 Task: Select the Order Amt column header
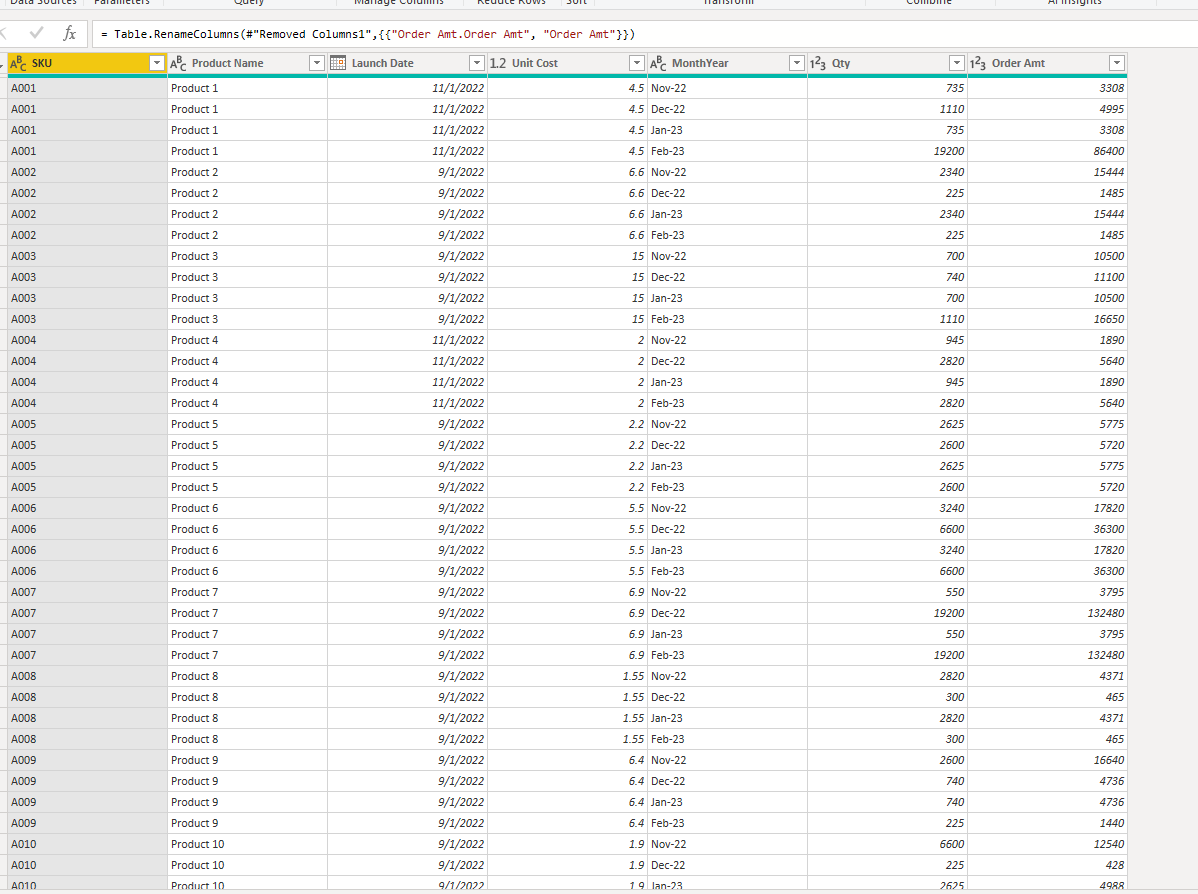[1047, 63]
